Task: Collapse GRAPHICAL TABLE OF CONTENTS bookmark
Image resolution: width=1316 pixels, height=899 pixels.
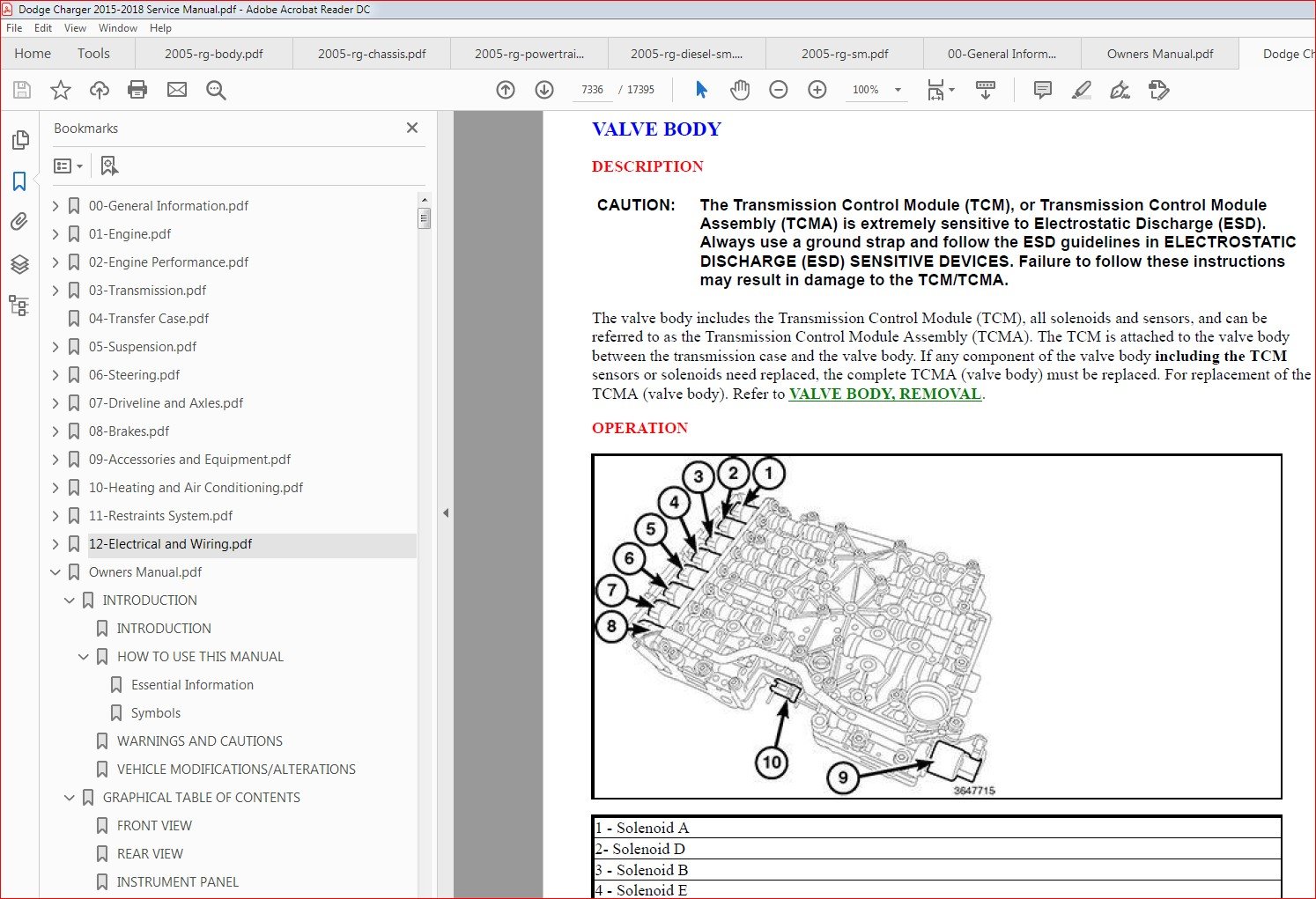Action: click(x=70, y=798)
